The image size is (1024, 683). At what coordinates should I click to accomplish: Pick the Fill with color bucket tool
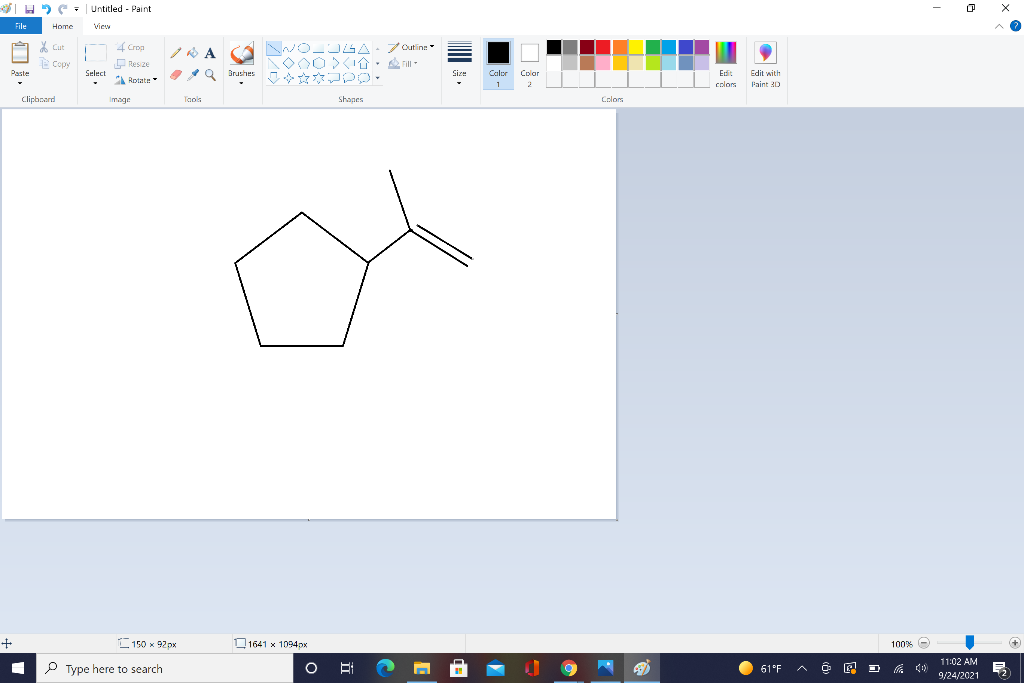193,53
